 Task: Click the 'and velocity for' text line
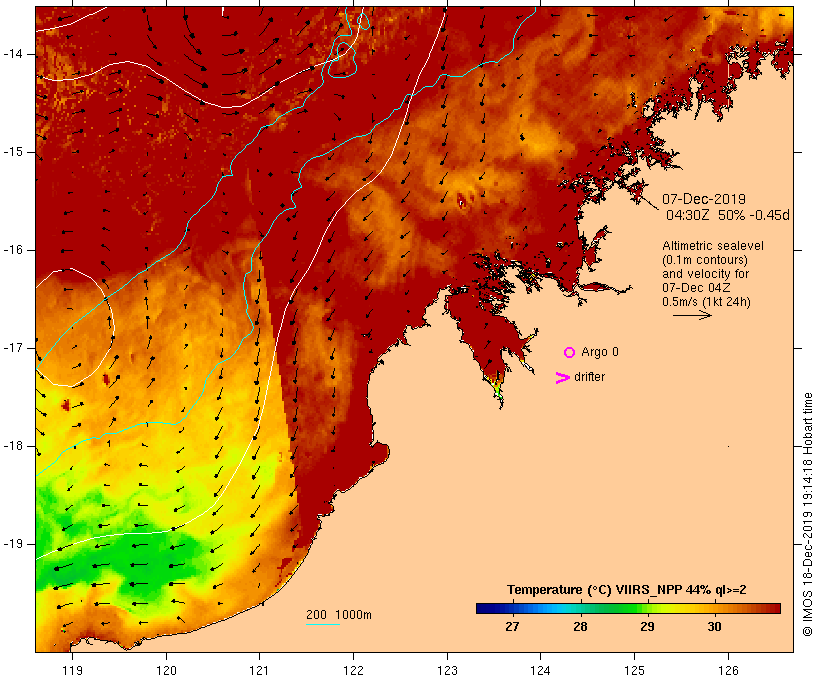pyautogui.click(x=705, y=274)
